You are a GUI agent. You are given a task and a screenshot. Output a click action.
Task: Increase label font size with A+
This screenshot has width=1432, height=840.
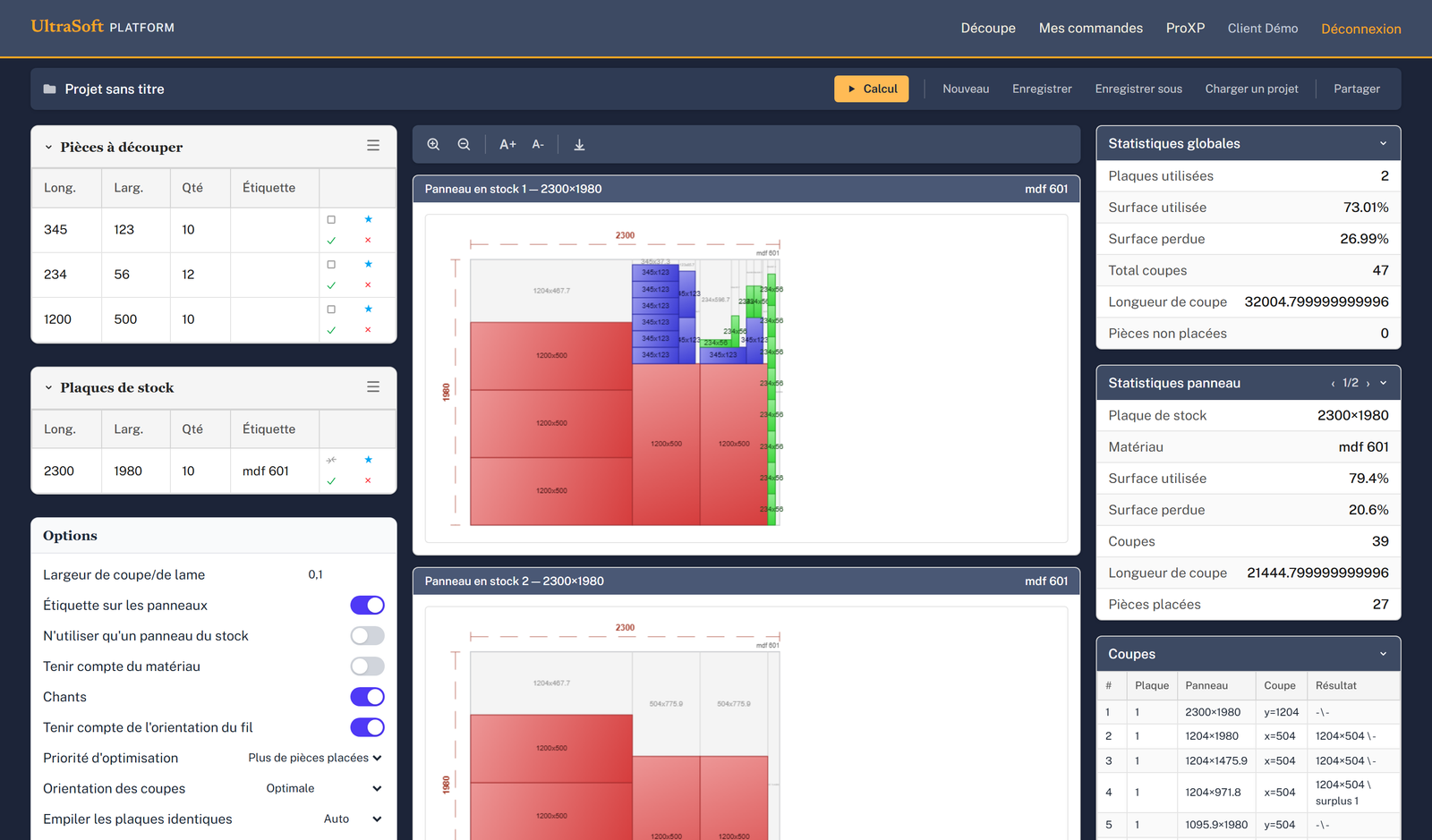[x=507, y=144]
